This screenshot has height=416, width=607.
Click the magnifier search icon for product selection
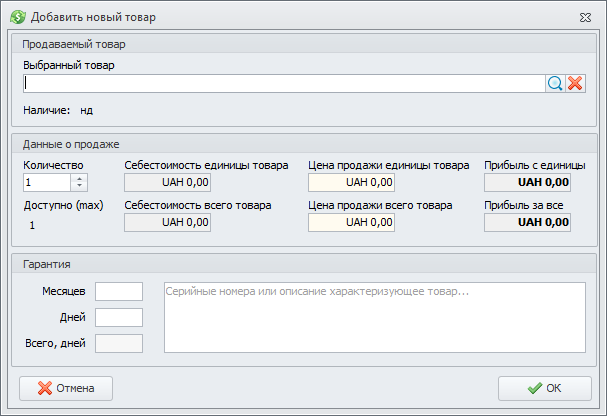pyautogui.click(x=555, y=84)
